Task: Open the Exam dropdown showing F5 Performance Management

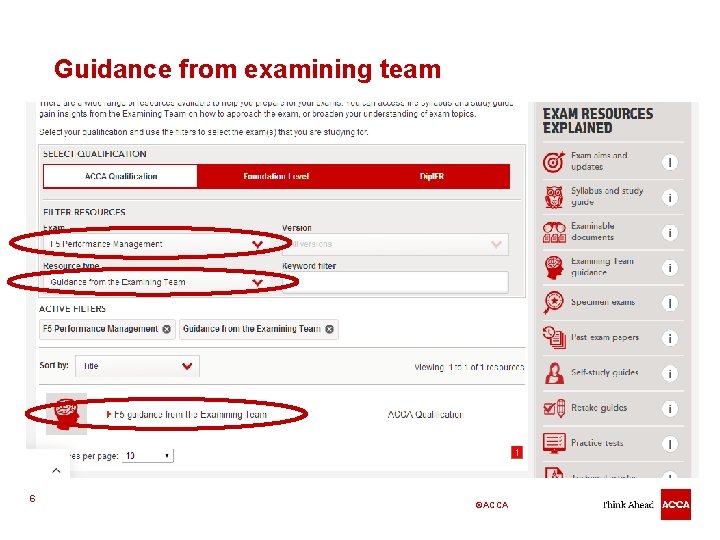Action: (x=157, y=244)
